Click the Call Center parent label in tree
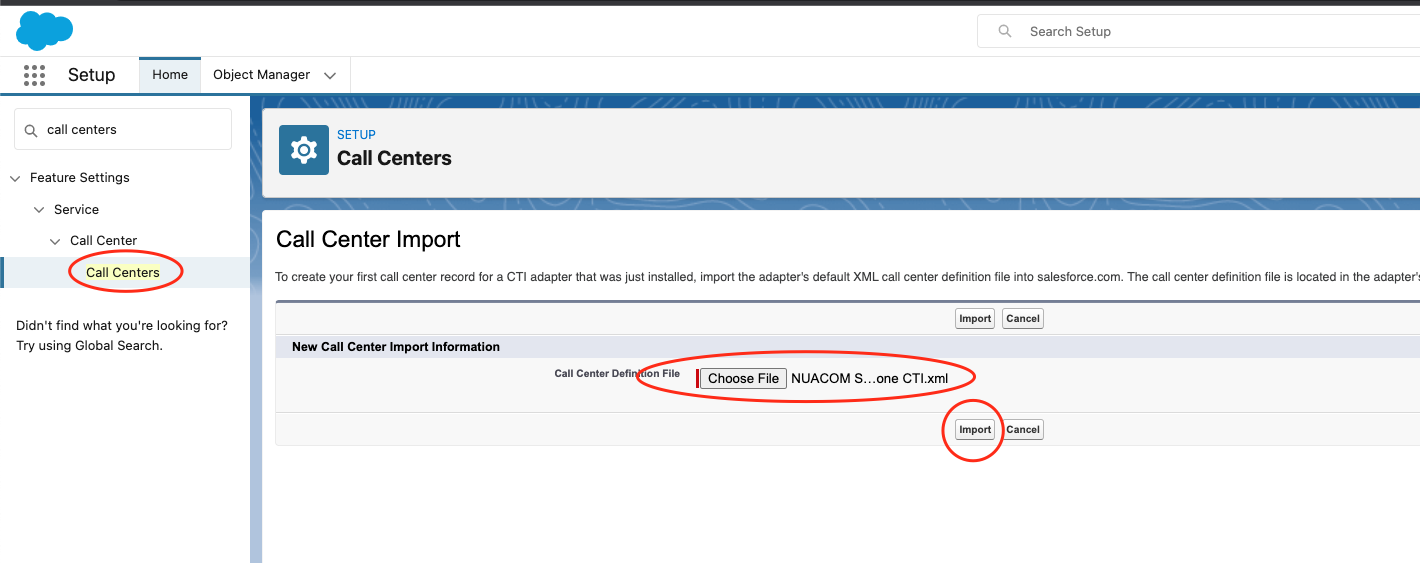Viewport: 1420px width, 563px height. 103,241
